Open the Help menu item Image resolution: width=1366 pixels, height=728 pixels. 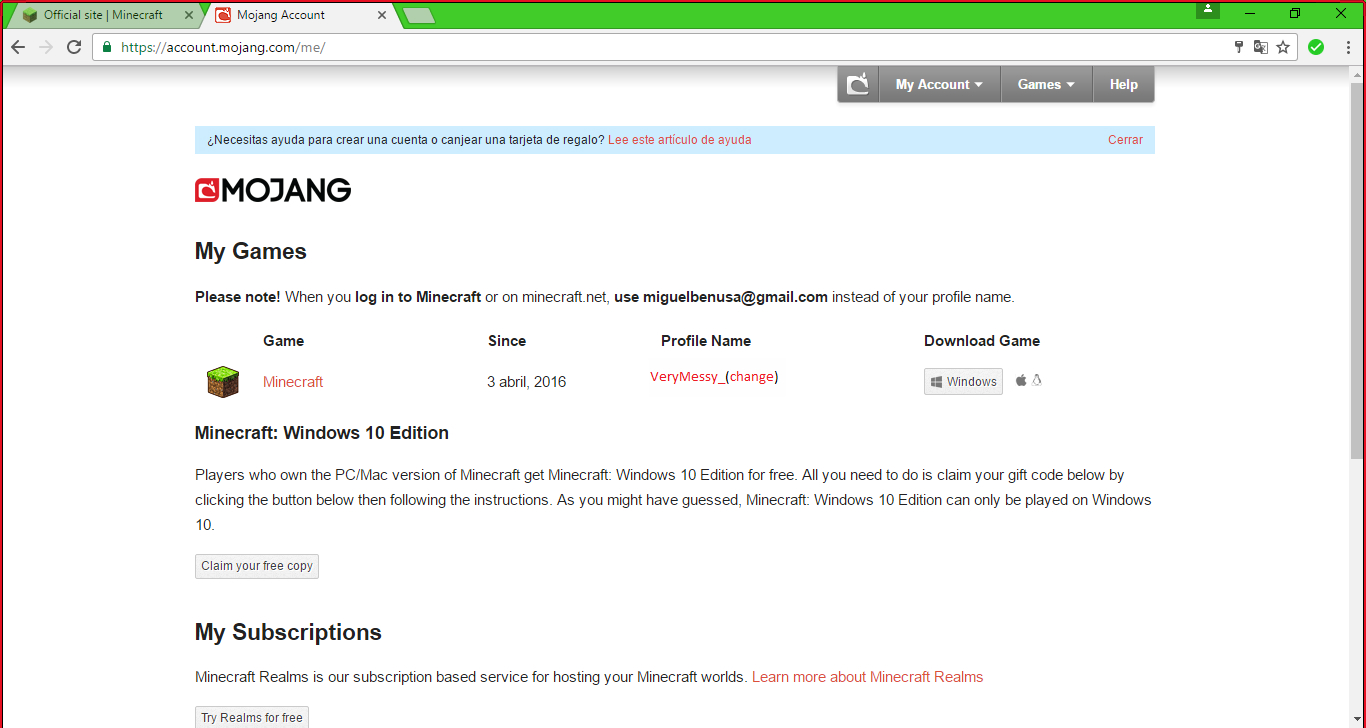click(1123, 85)
